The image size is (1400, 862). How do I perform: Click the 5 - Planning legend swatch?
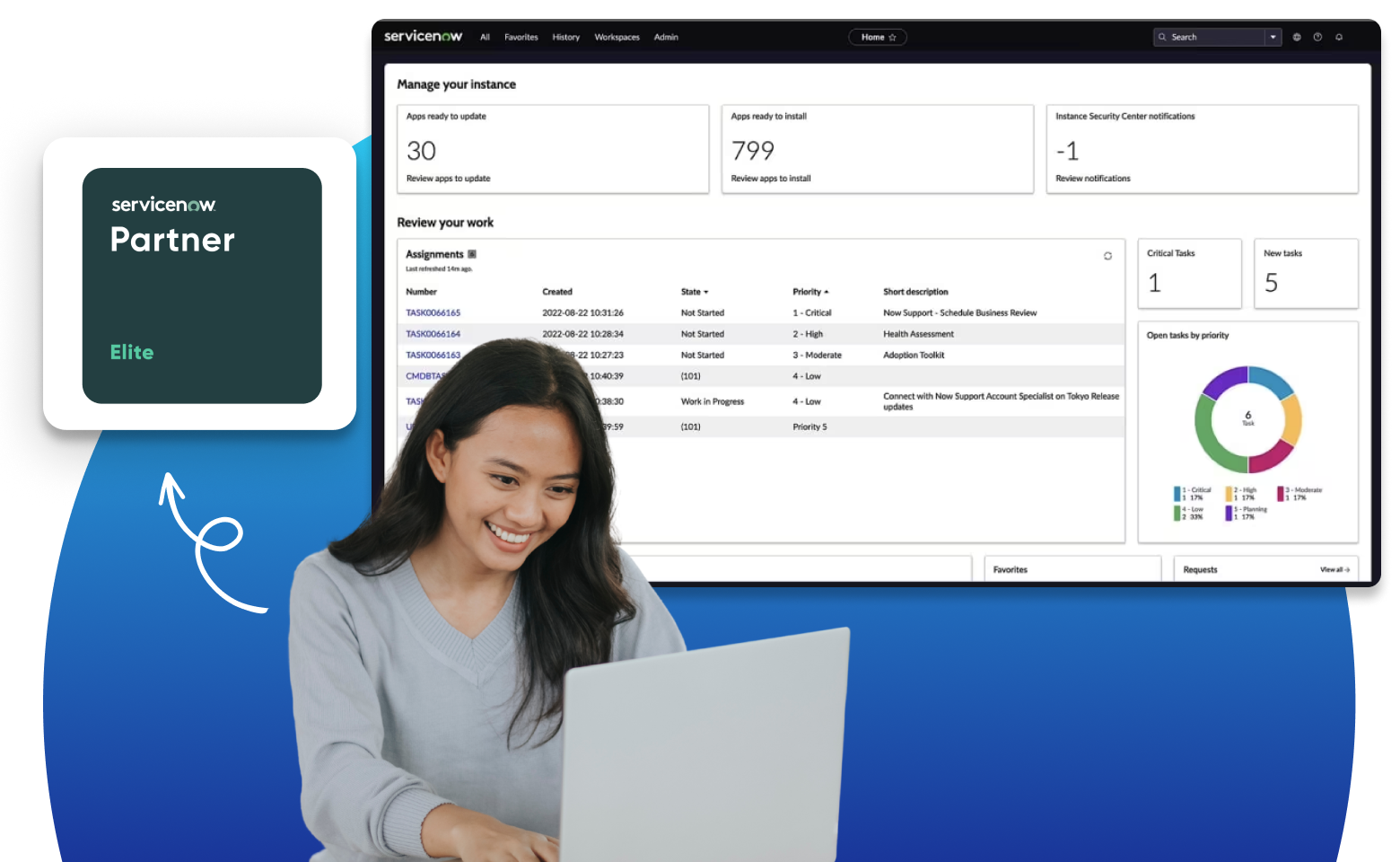pos(1229,513)
